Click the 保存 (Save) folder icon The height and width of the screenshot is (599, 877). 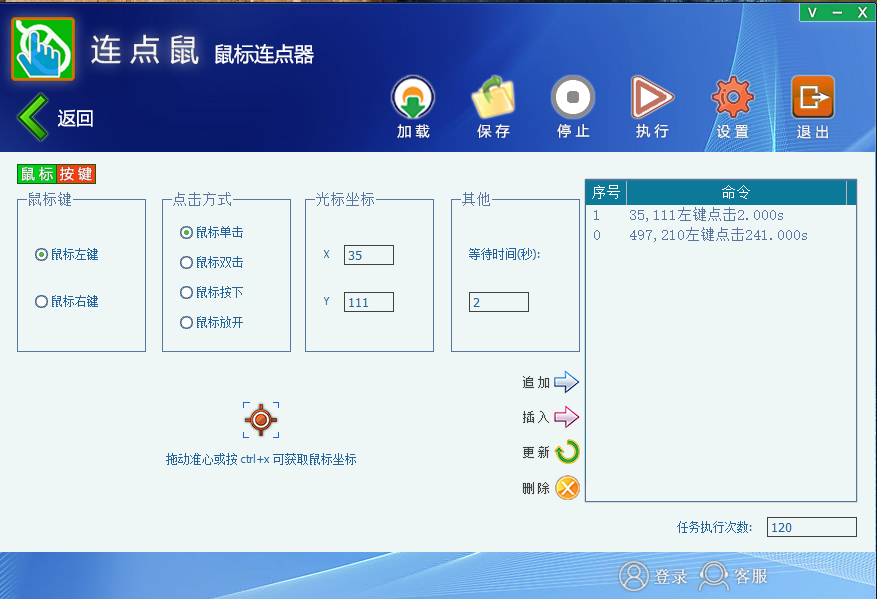click(x=493, y=99)
